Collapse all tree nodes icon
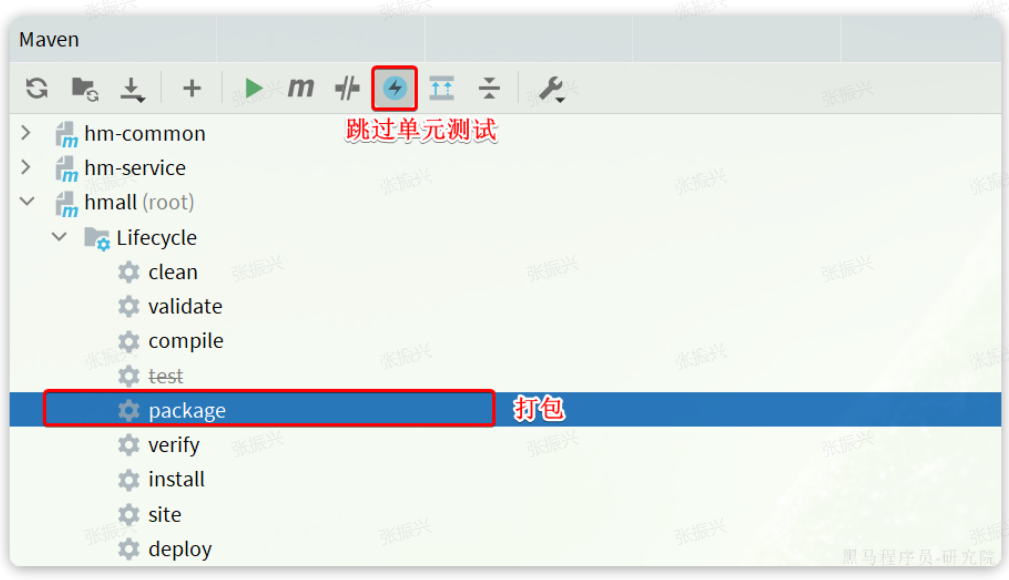 (x=489, y=88)
